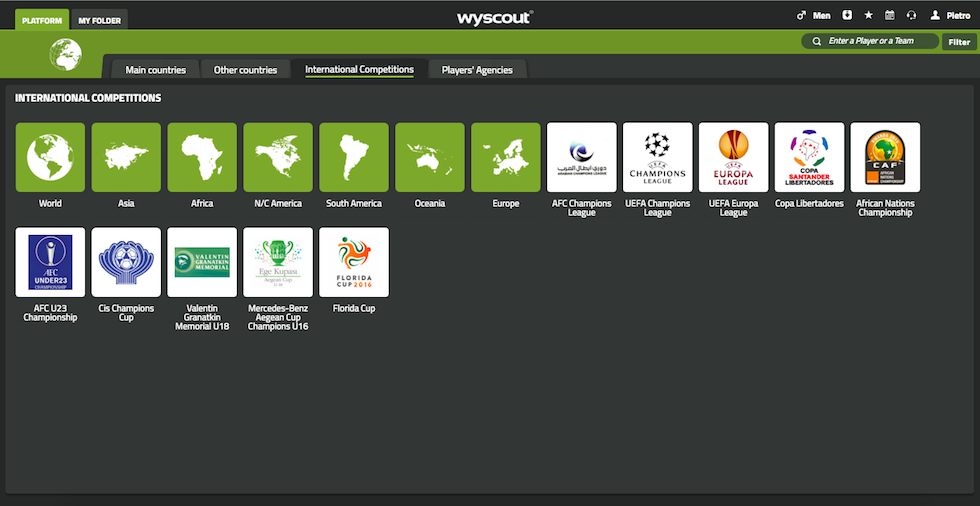Open the Africa continent tile
The height and width of the screenshot is (506, 980).
202,157
